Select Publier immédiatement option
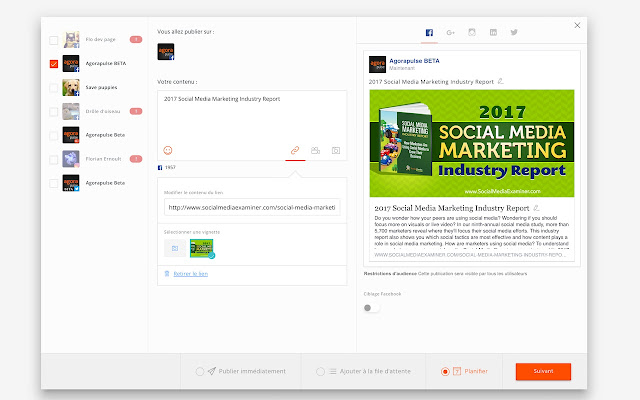Viewport: 640px width, 400px height. 200,371
